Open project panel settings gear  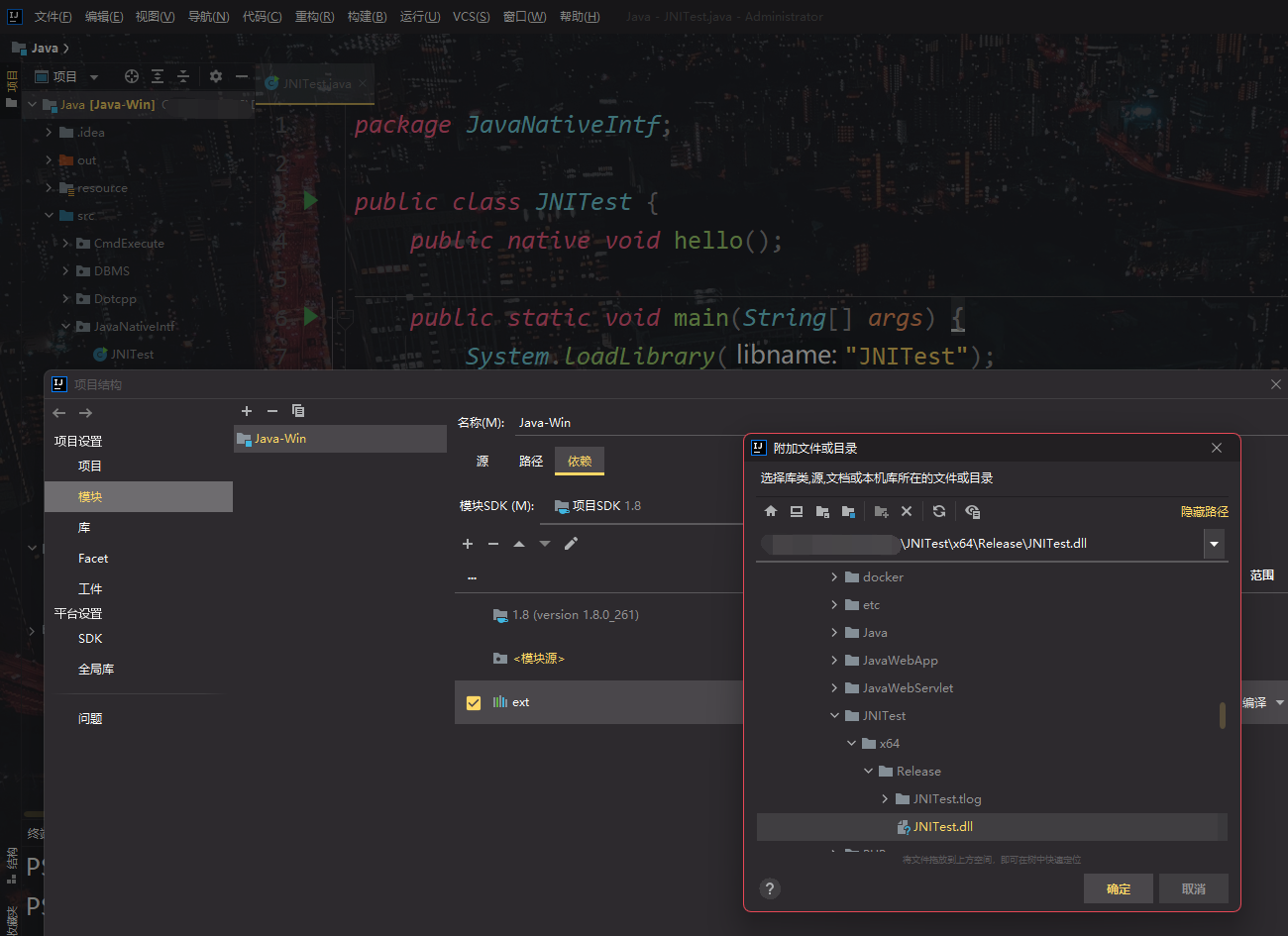pyautogui.click(x=216, y=76)
